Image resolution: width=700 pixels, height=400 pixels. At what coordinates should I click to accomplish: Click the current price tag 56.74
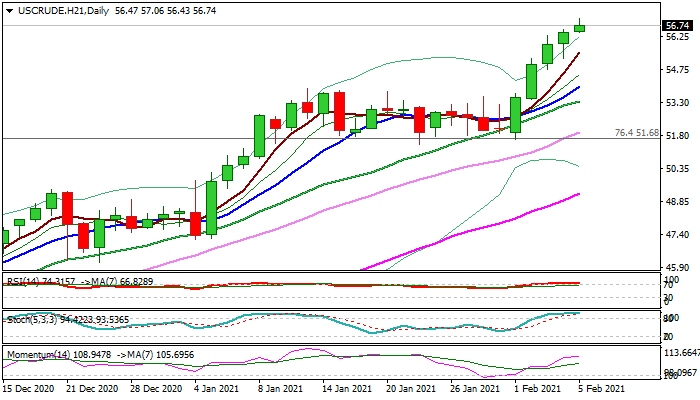click(676, 26)
